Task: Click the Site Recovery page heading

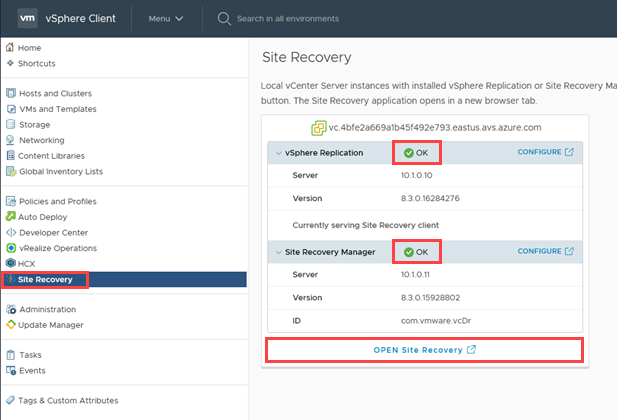Action: click(x=307, y=57)
